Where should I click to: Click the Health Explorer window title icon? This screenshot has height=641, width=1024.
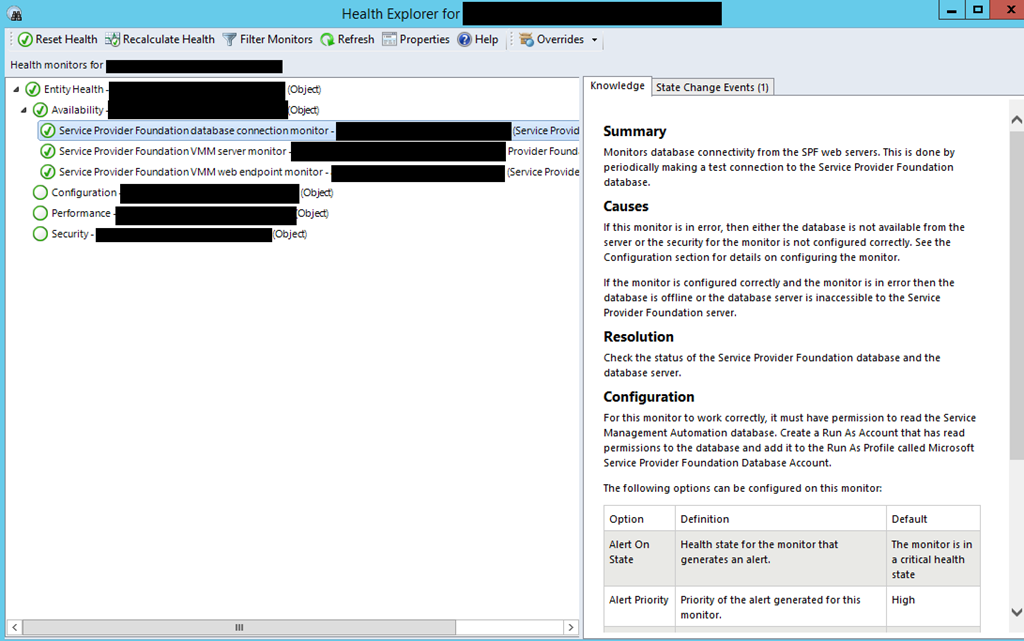point(14,12)
